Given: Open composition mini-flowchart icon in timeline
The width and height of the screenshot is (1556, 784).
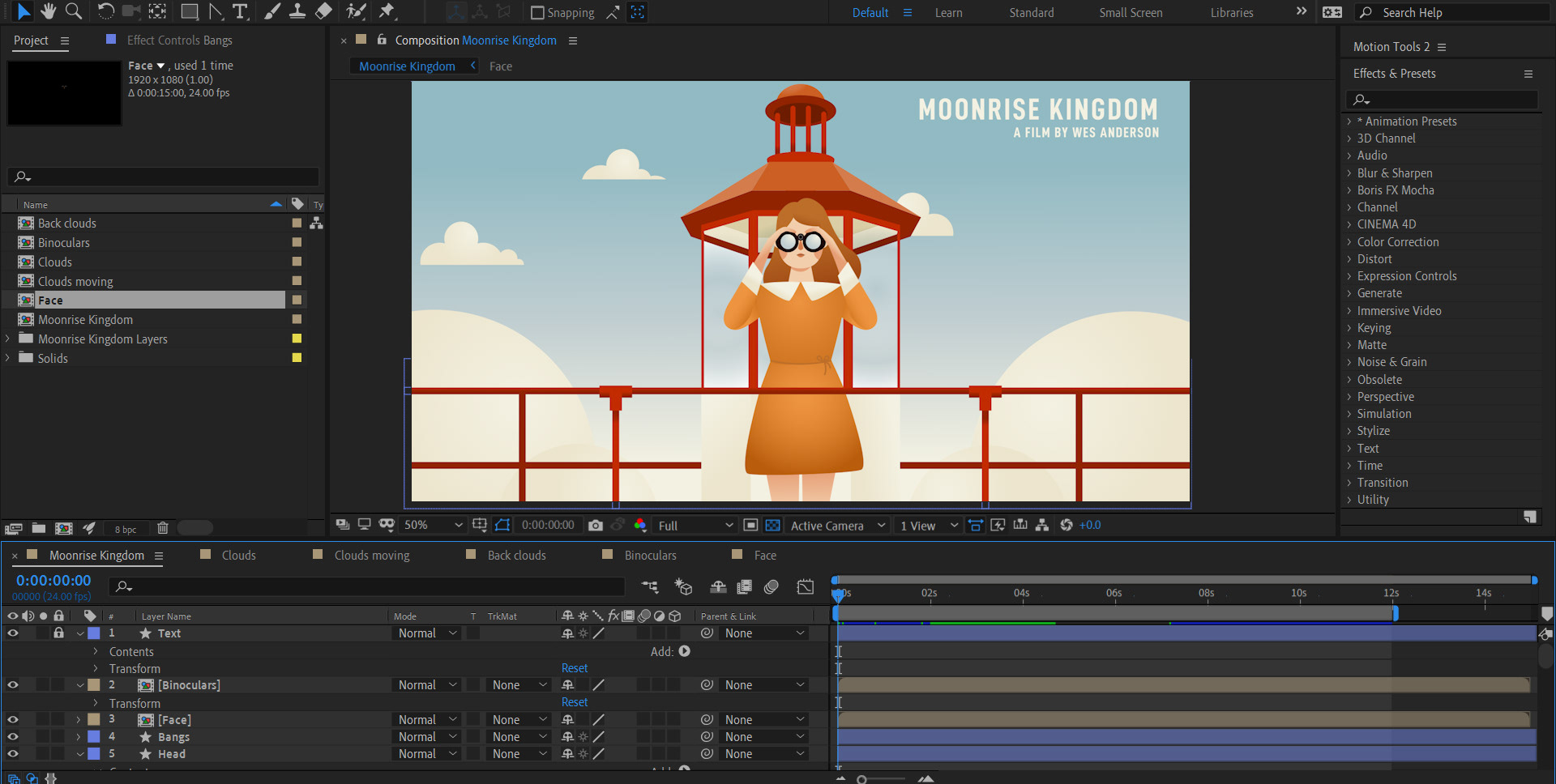Looking at the screenshot, I should click(650, 586).
